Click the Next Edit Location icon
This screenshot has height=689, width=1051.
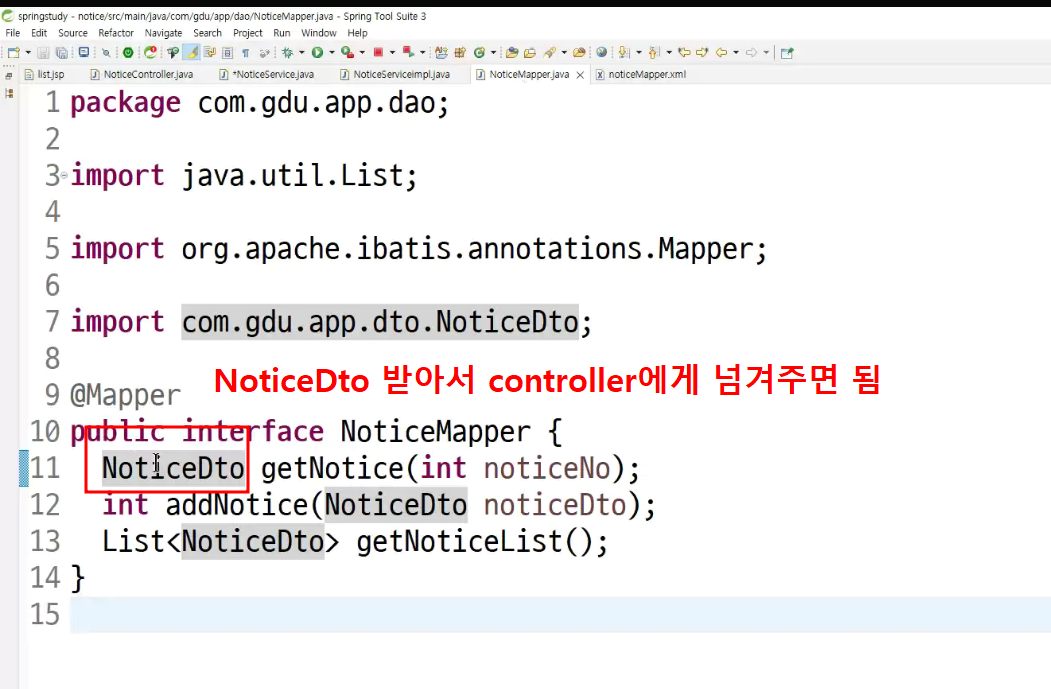click(702, 52)
